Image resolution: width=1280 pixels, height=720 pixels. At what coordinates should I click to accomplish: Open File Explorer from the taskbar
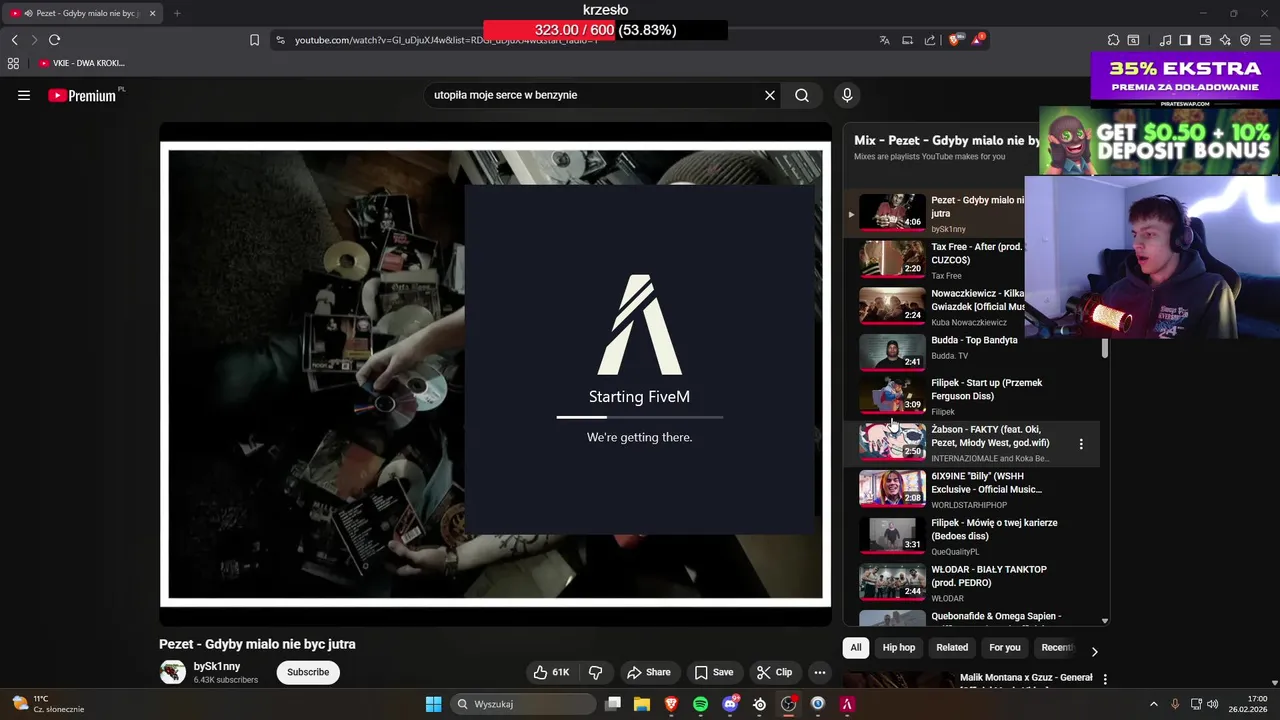642,704
